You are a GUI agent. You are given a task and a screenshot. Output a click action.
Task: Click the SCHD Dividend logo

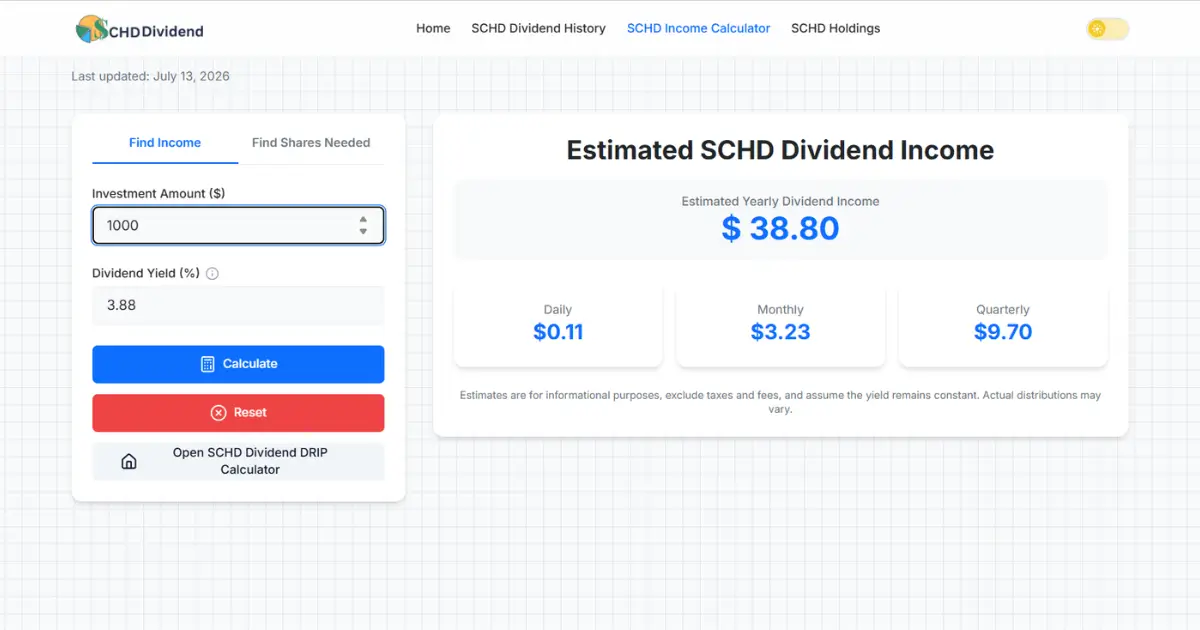tap(140, 29)
